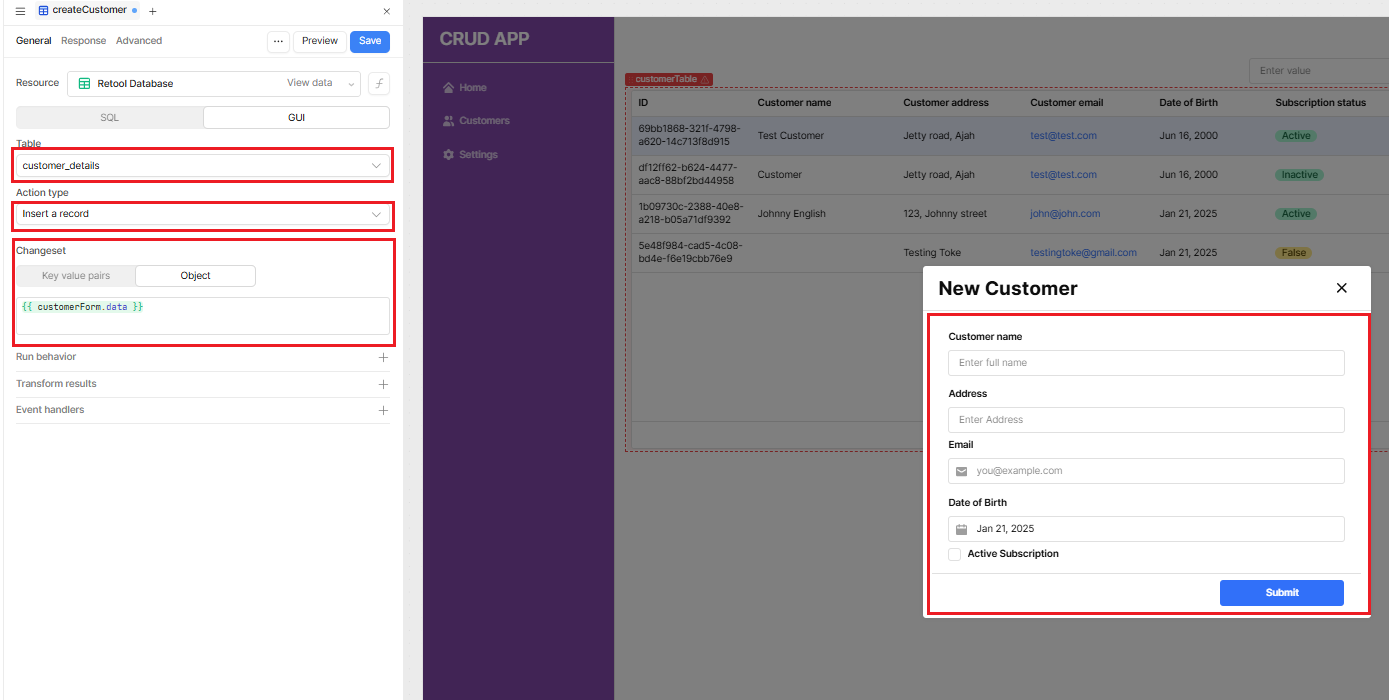Click the Settings gear icon in sidebar

point(449,155)
